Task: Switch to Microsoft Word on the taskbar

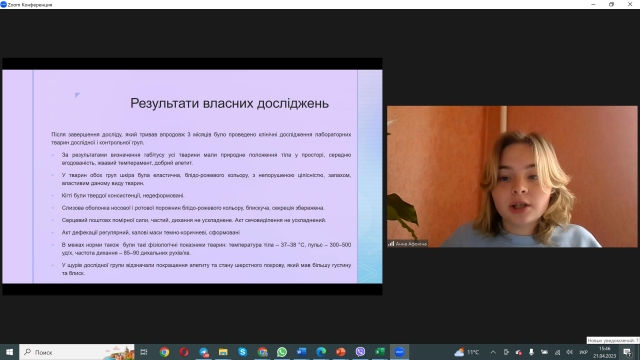Action: pyautogui.click(x=302, y=352)
